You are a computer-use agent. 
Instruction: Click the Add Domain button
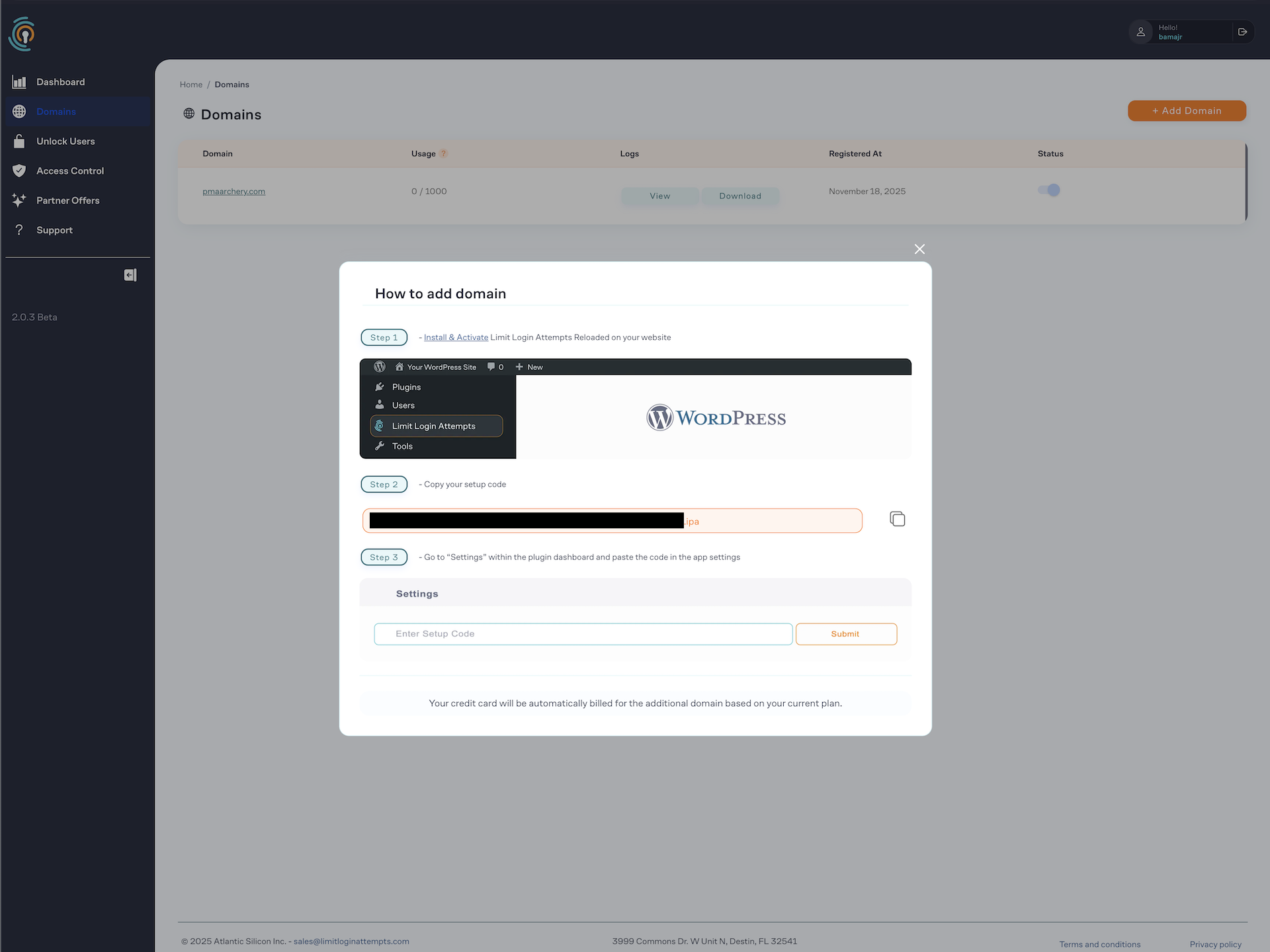[x=1187, y=110]
